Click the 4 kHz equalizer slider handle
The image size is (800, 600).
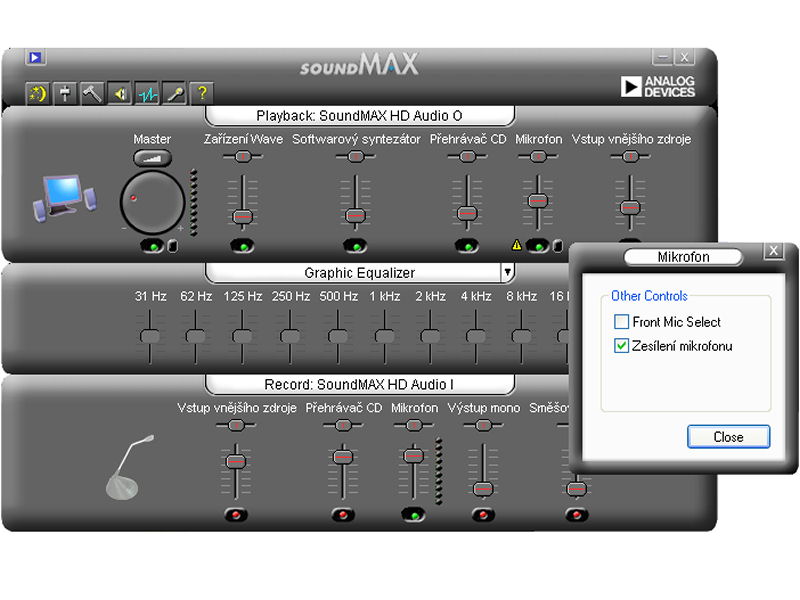coord(476,336)
